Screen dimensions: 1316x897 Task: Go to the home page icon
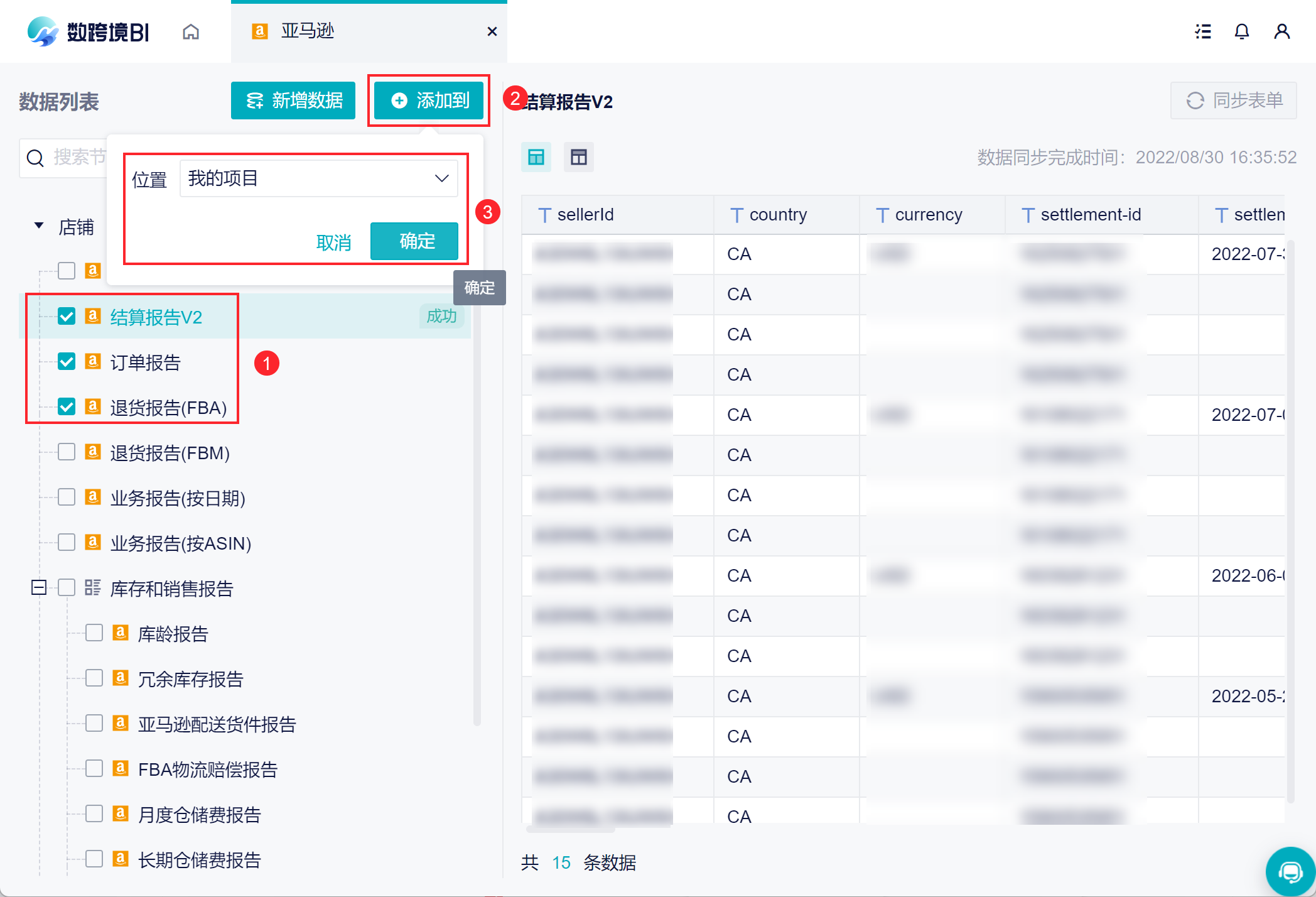pyautogui.click(x=191, y=31)
